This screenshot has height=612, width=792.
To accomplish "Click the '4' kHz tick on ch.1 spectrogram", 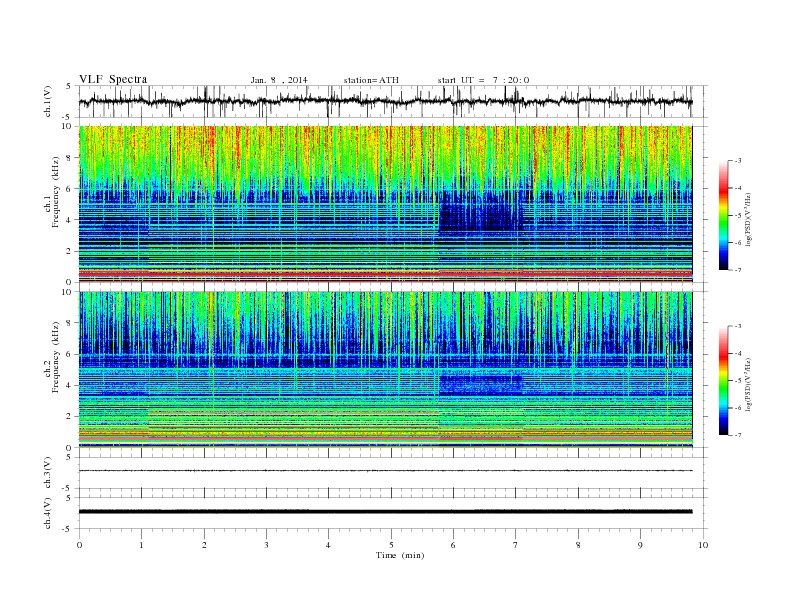I will 69,220.
